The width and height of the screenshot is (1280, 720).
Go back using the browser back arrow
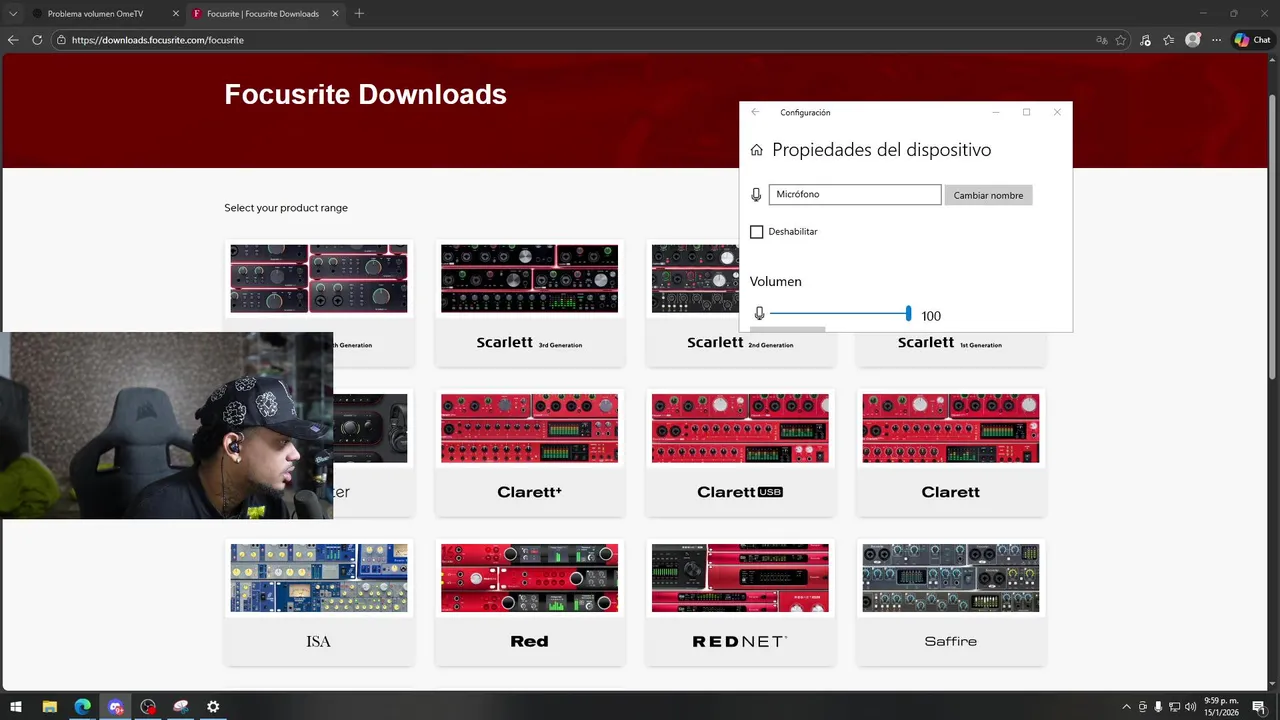13,40
